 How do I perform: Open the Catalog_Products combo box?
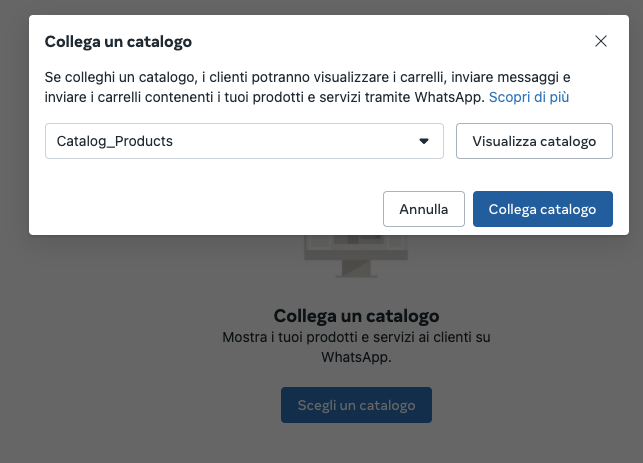click(244, 141)
